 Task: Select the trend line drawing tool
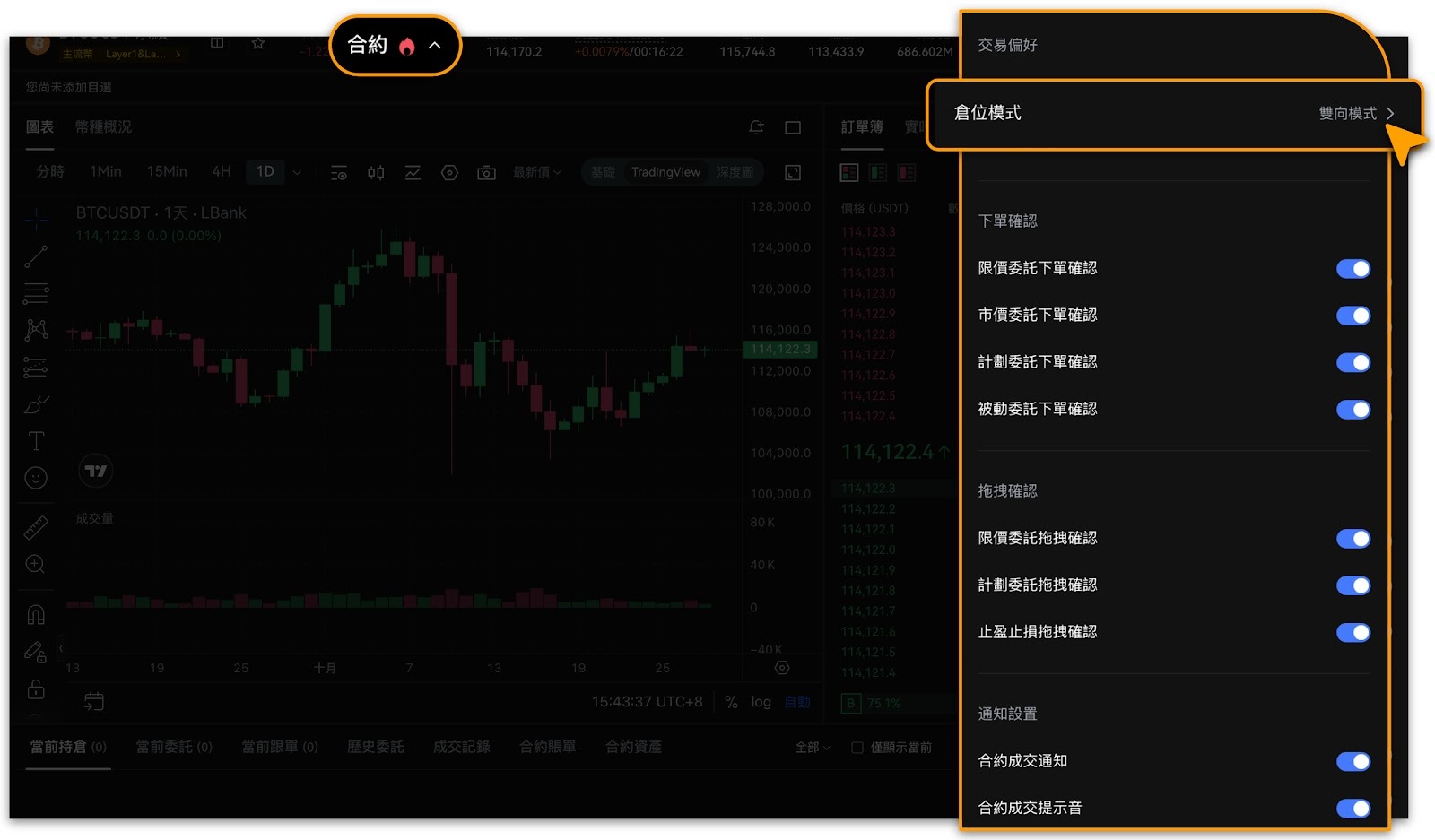point(36,256)
